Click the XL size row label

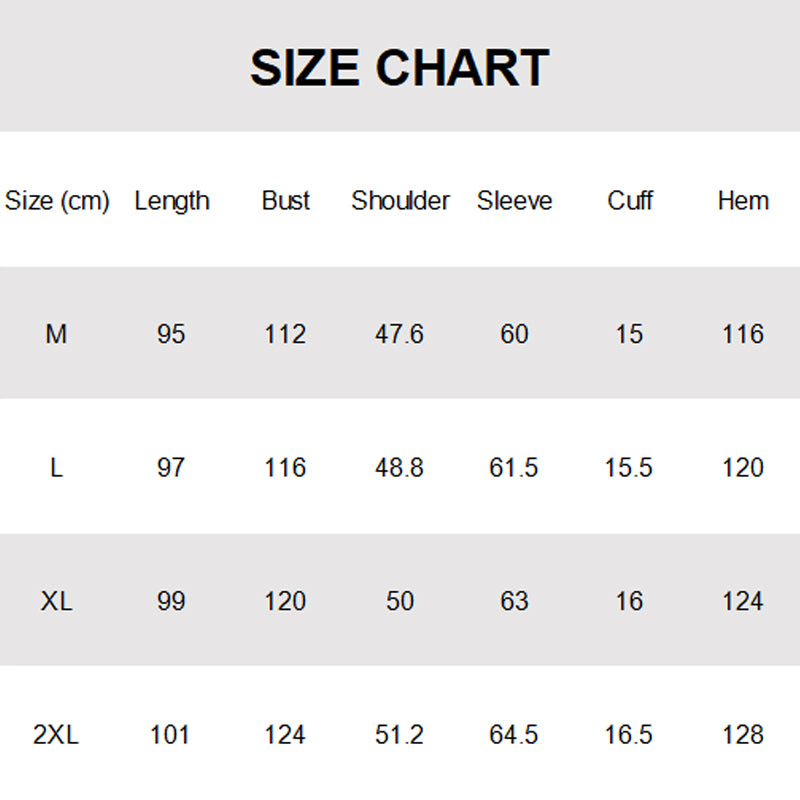coord(57,601)
